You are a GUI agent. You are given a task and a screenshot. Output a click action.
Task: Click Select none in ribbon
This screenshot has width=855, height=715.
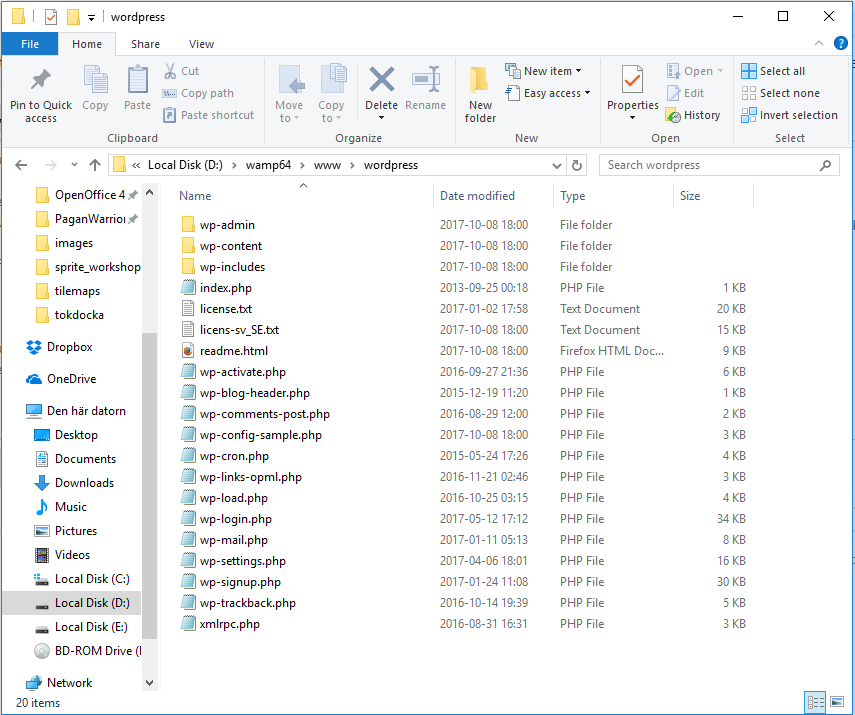pyautogui.click(x=780, y=93)
